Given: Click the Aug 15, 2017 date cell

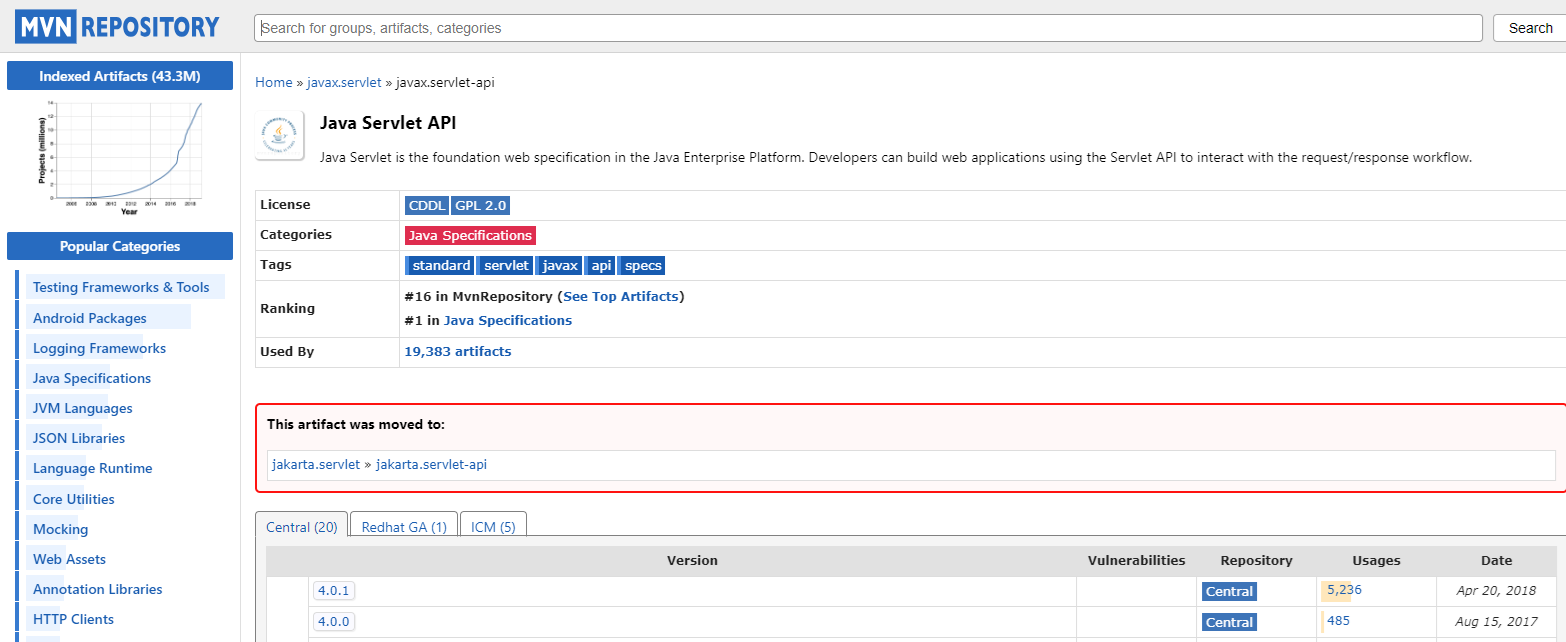Looking at the screenshot, I should (1496, 621).
